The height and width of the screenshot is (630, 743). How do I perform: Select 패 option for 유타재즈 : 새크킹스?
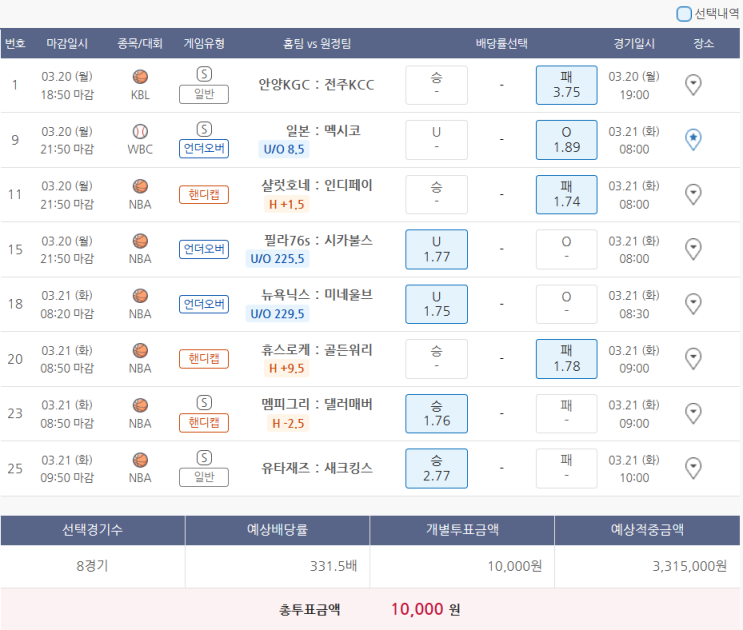(566, 468)
